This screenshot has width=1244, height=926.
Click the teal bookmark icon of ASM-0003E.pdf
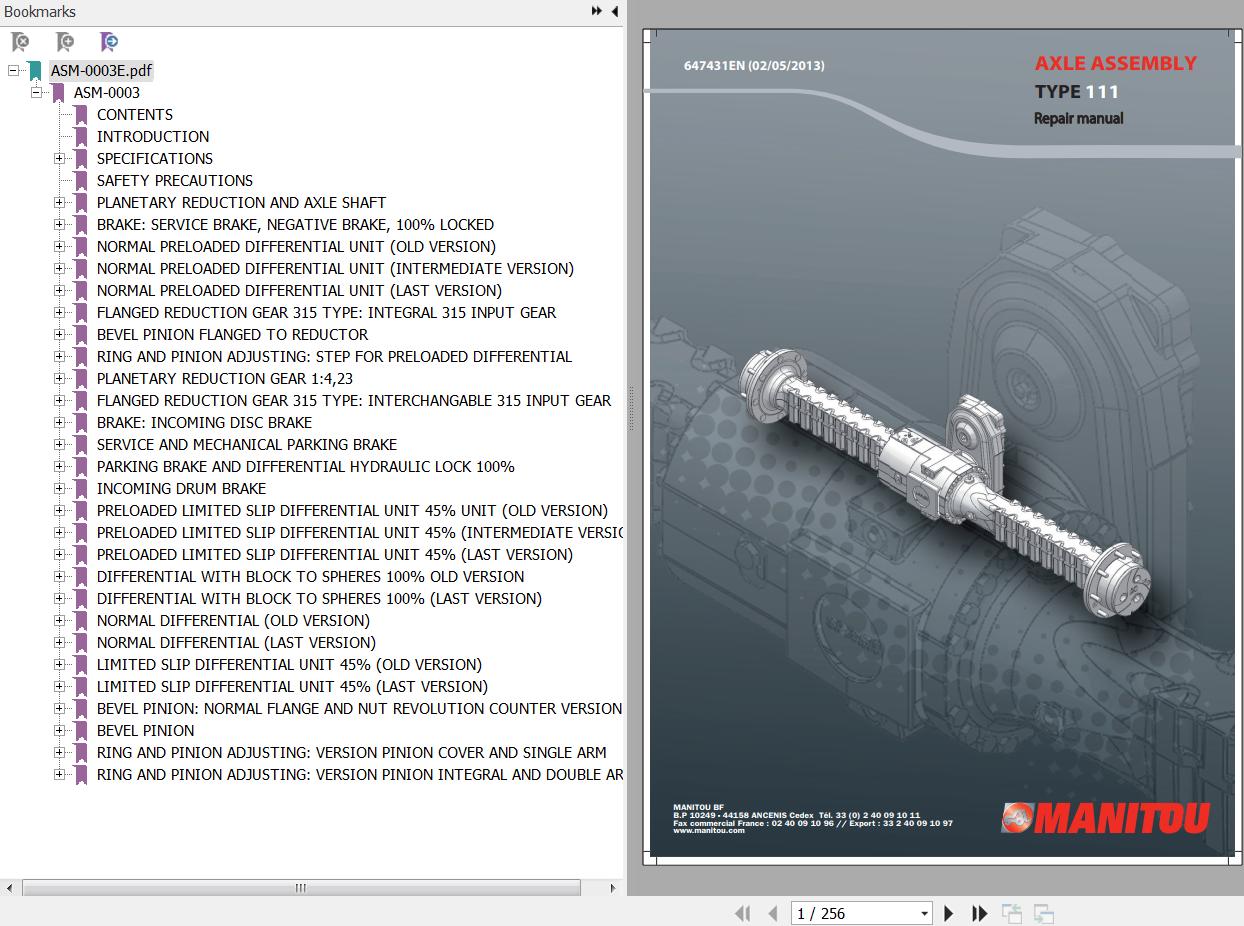[x=36, y=71]
